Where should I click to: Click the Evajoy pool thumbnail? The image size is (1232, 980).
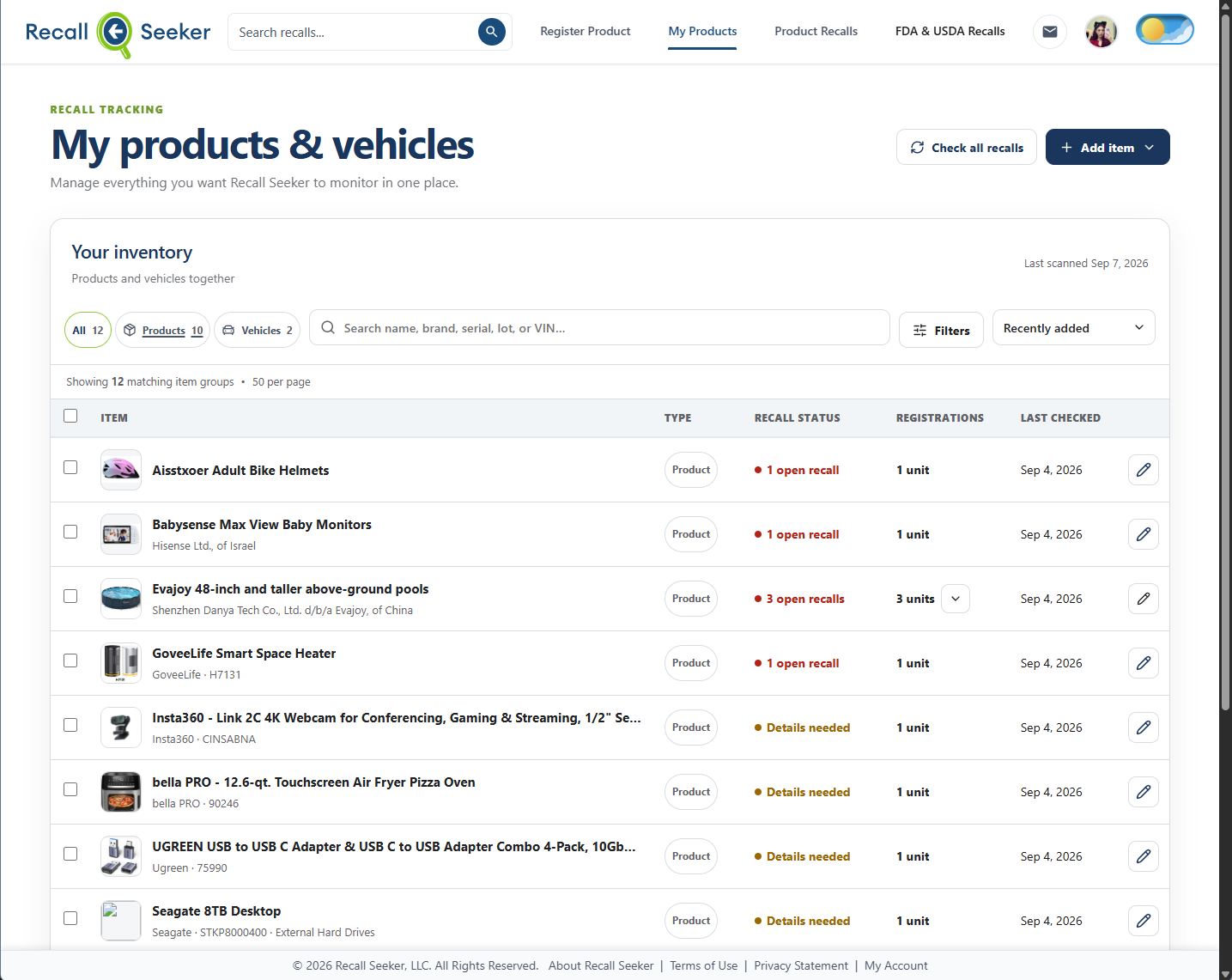tap(121, 599)
